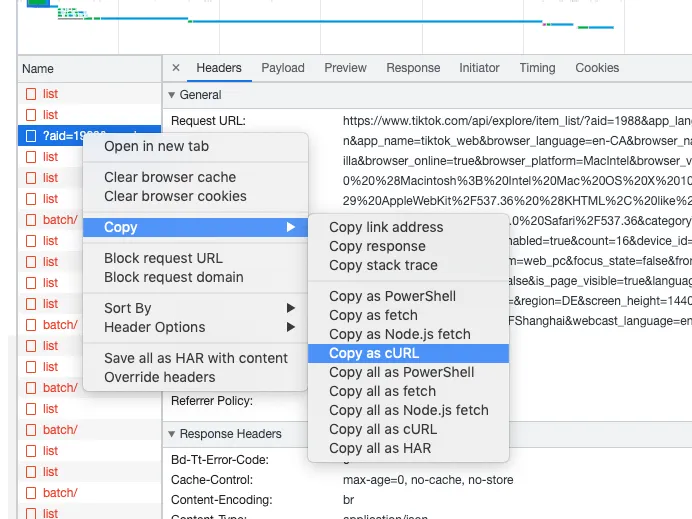Image resolution: width=692 pixels, height=519 pixels.
Task: Click the document icon of ?aid= request
Action: [x=31, y=136]
